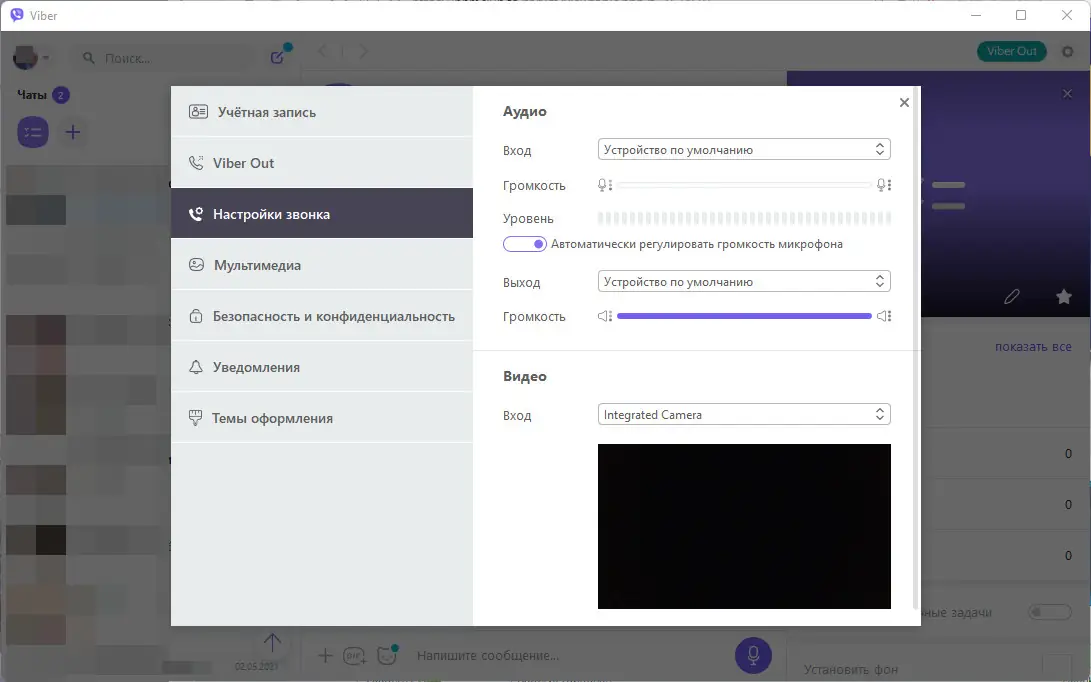Click the loud speaker icon beside output volume
The height and width of the screenshot is (682, 1091).
click(884, 316)
